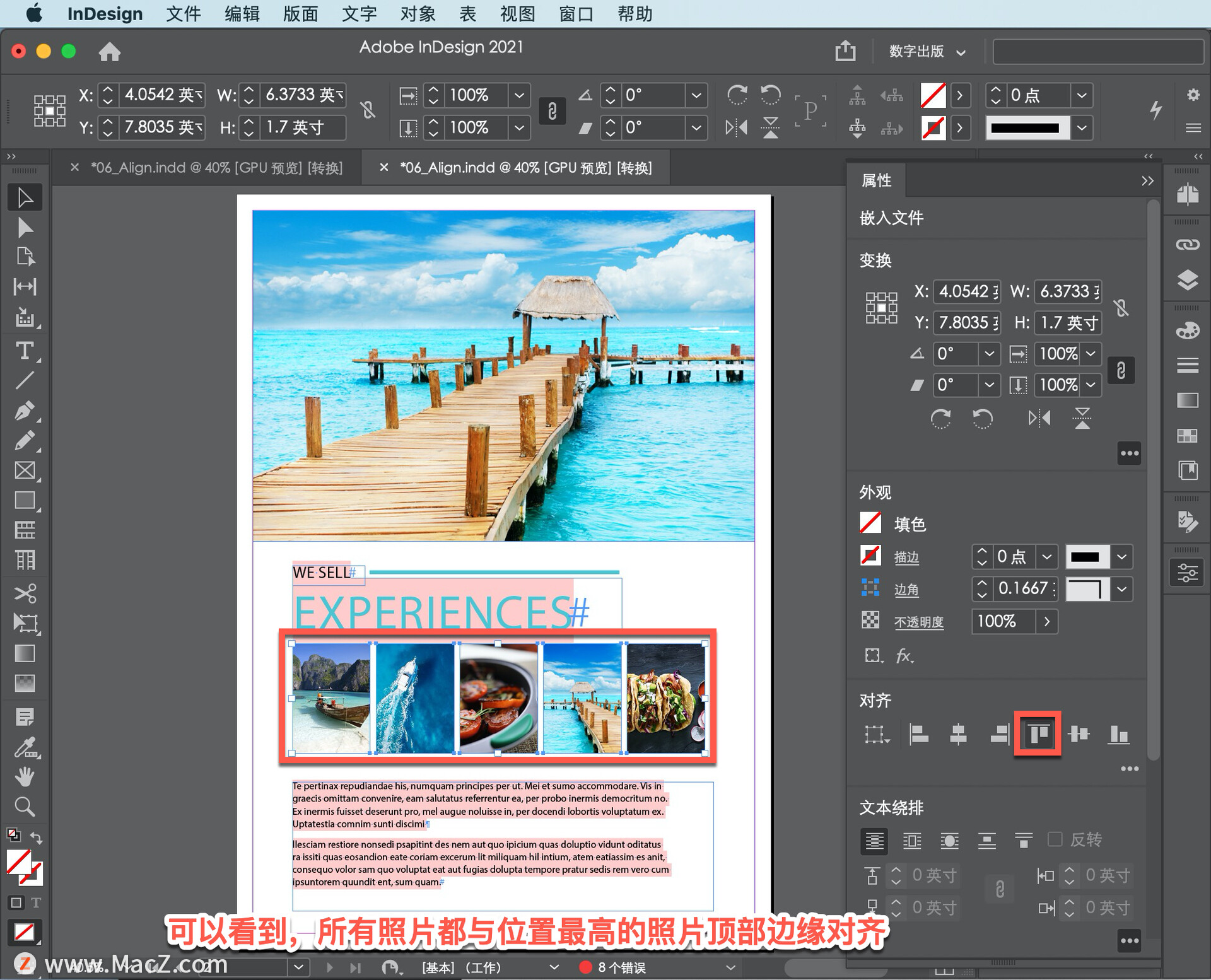Click the fill swatch in control bar
This screenshot has width=1211, height=980.
click(933, 95)
